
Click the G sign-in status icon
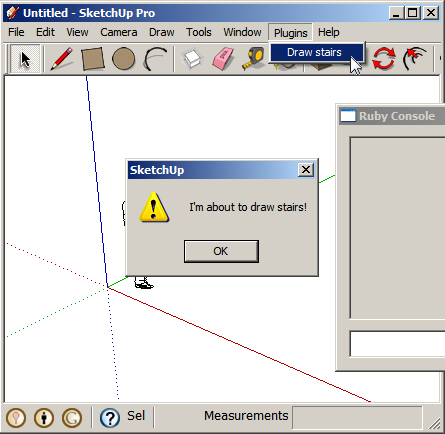(x=72, y=417)
